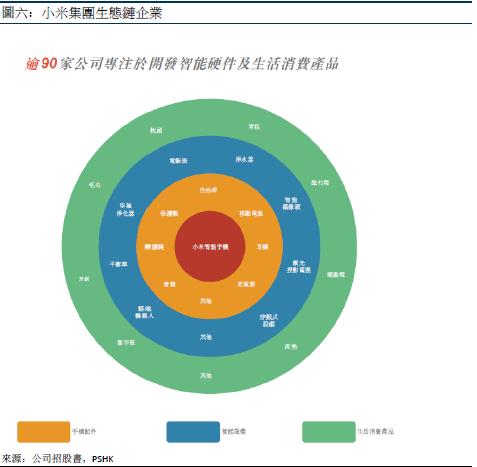Click the 圖六：小米集團生態鏈企業 title text
Screen dimensions: 477x467
(82, 13)
